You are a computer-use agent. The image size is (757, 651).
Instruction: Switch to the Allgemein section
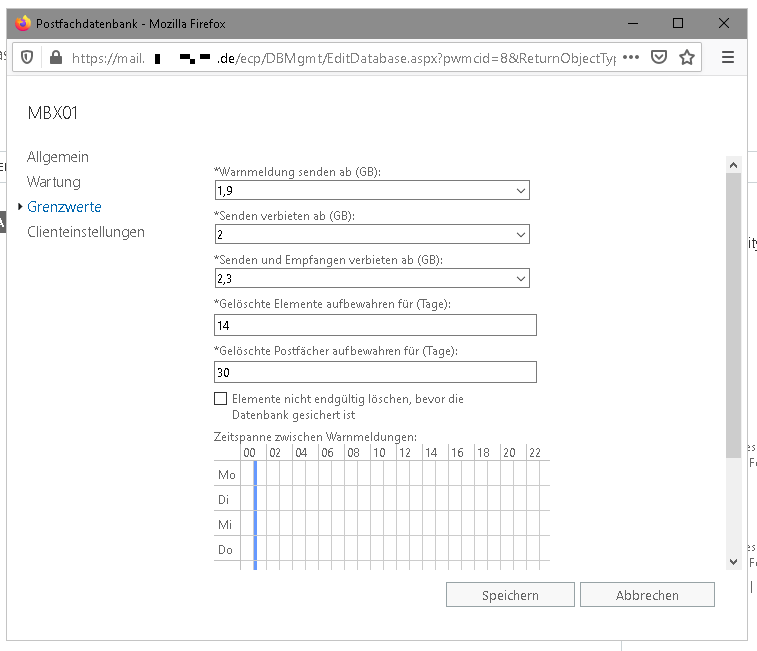(58, 157)
